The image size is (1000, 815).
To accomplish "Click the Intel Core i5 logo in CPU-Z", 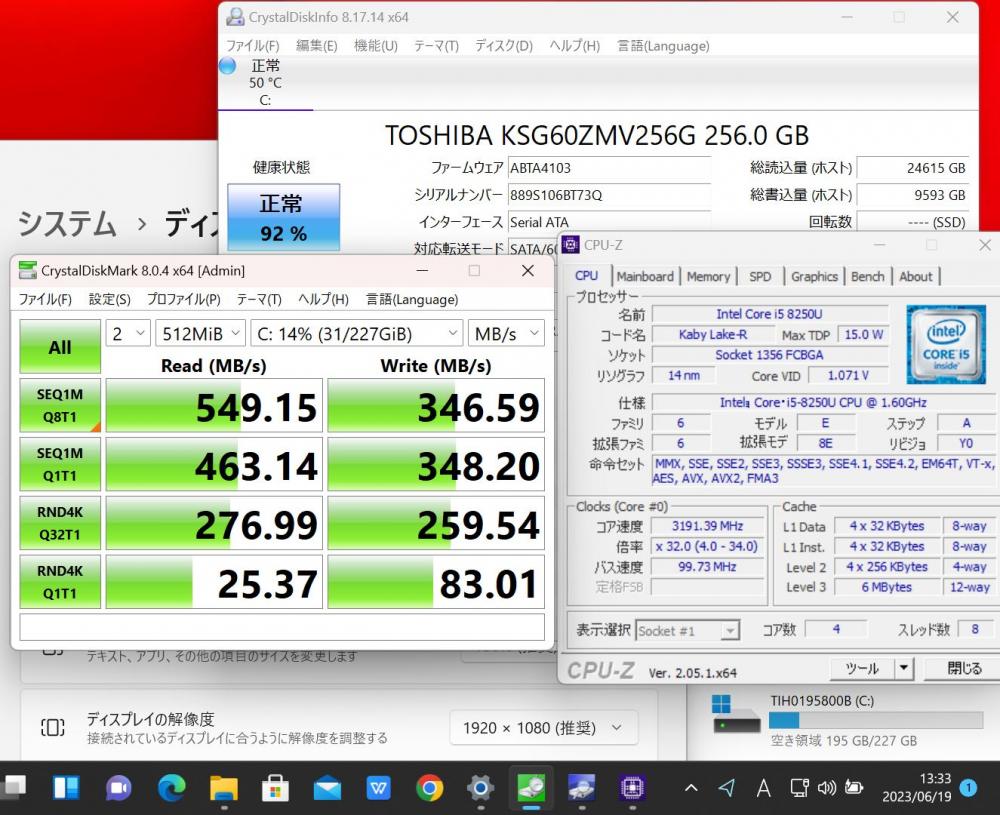I will (946, 344).
